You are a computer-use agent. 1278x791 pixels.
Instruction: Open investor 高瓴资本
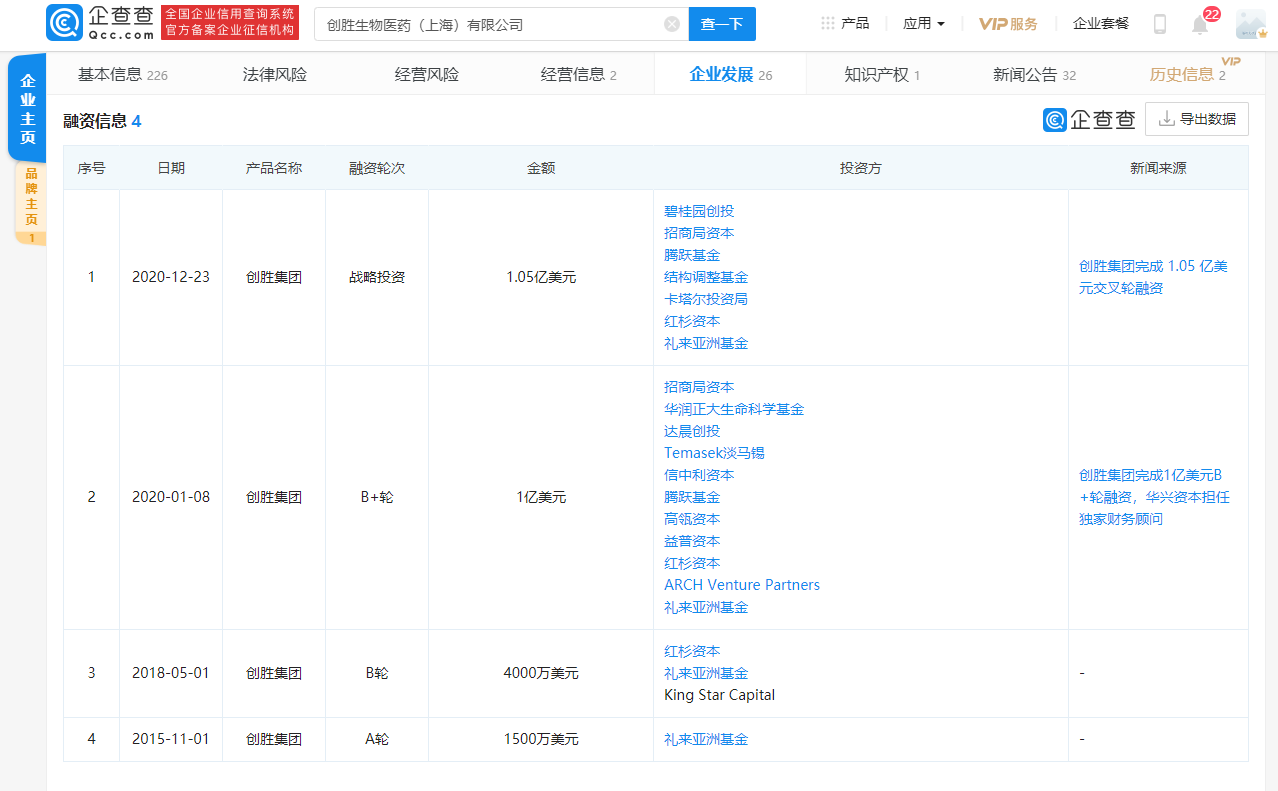[692, 519]
